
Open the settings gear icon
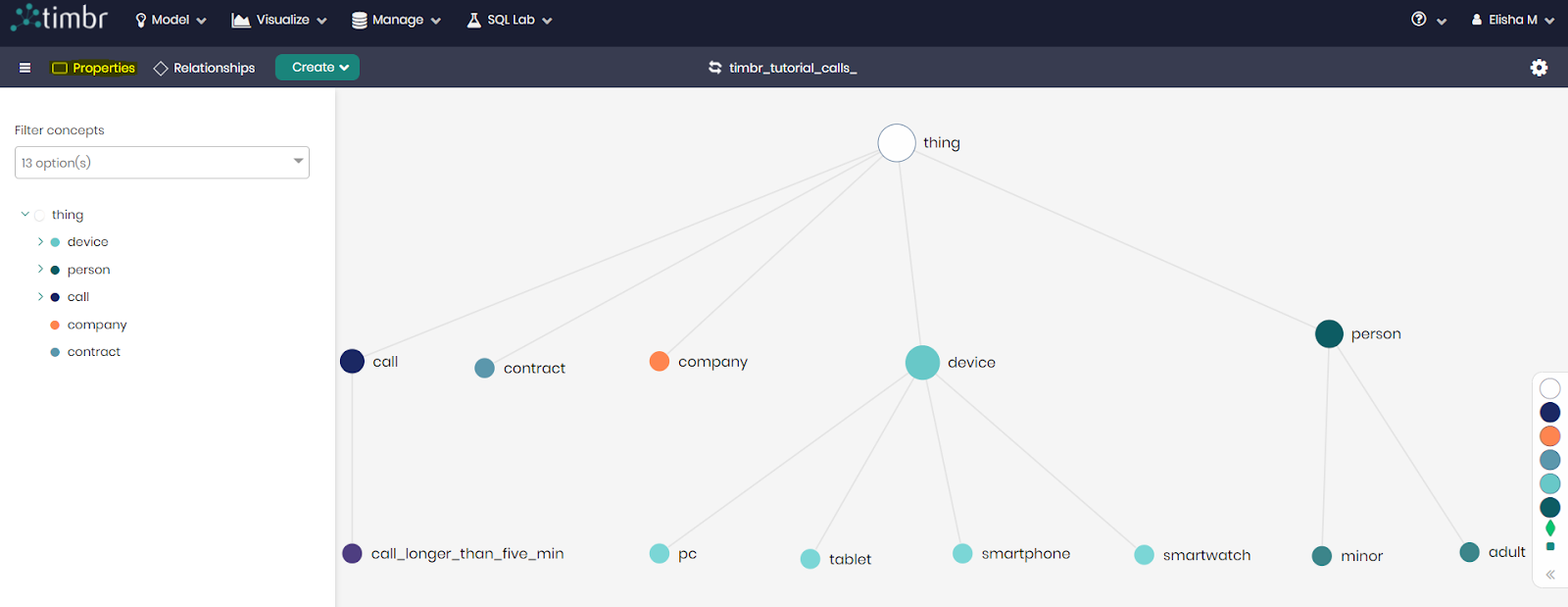click(x=1539, y=68)
